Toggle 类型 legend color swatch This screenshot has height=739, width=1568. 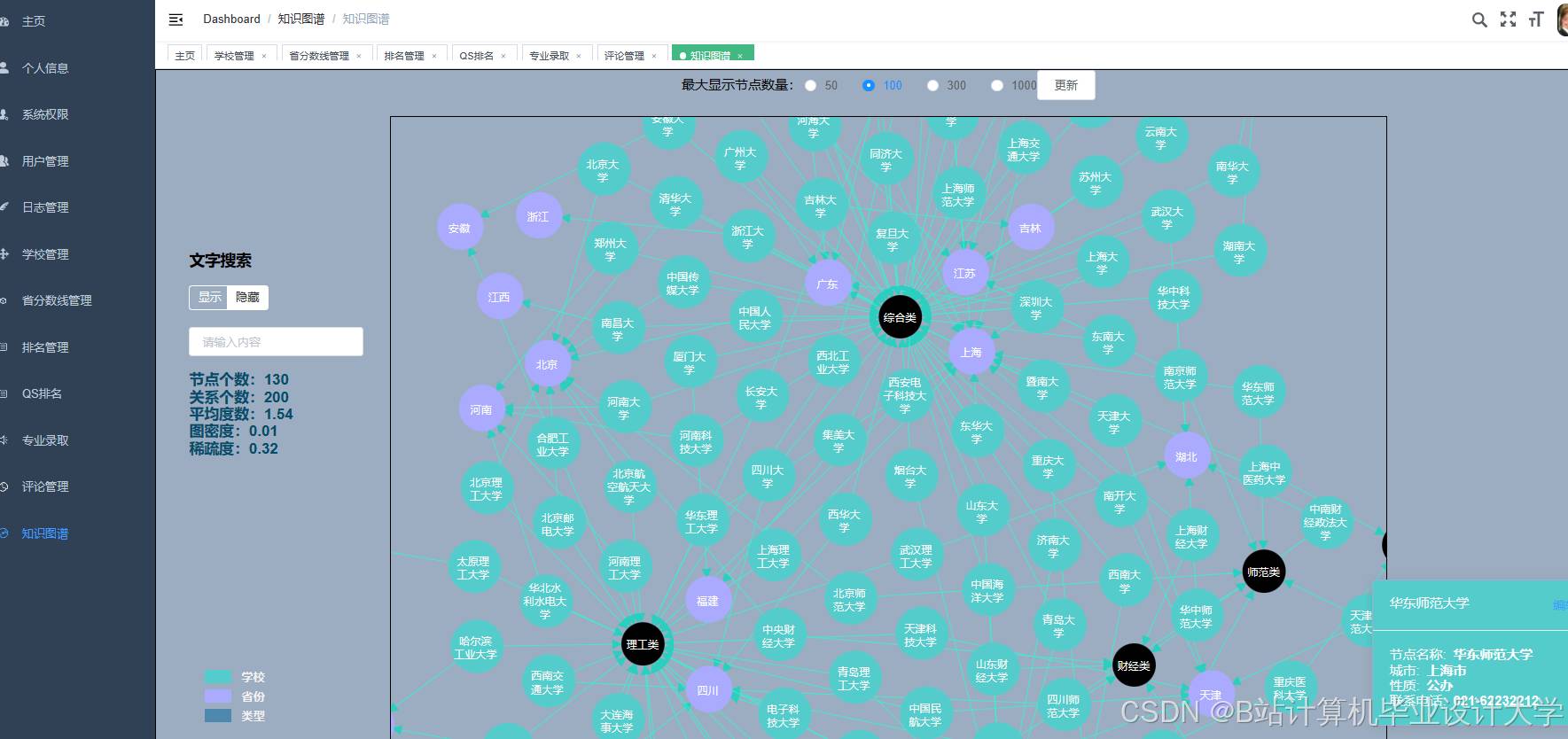tap(218, 716)
